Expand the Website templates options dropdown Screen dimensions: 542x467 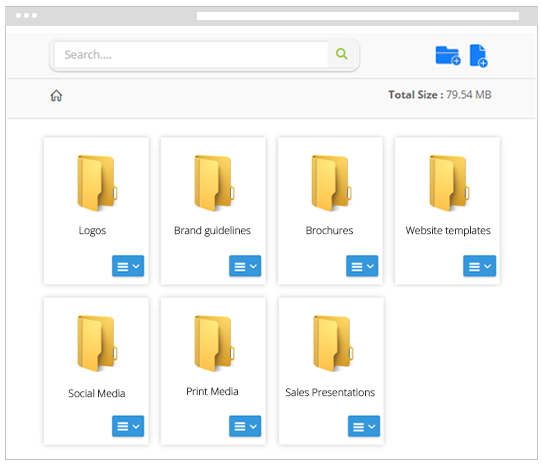click(479, 266)
